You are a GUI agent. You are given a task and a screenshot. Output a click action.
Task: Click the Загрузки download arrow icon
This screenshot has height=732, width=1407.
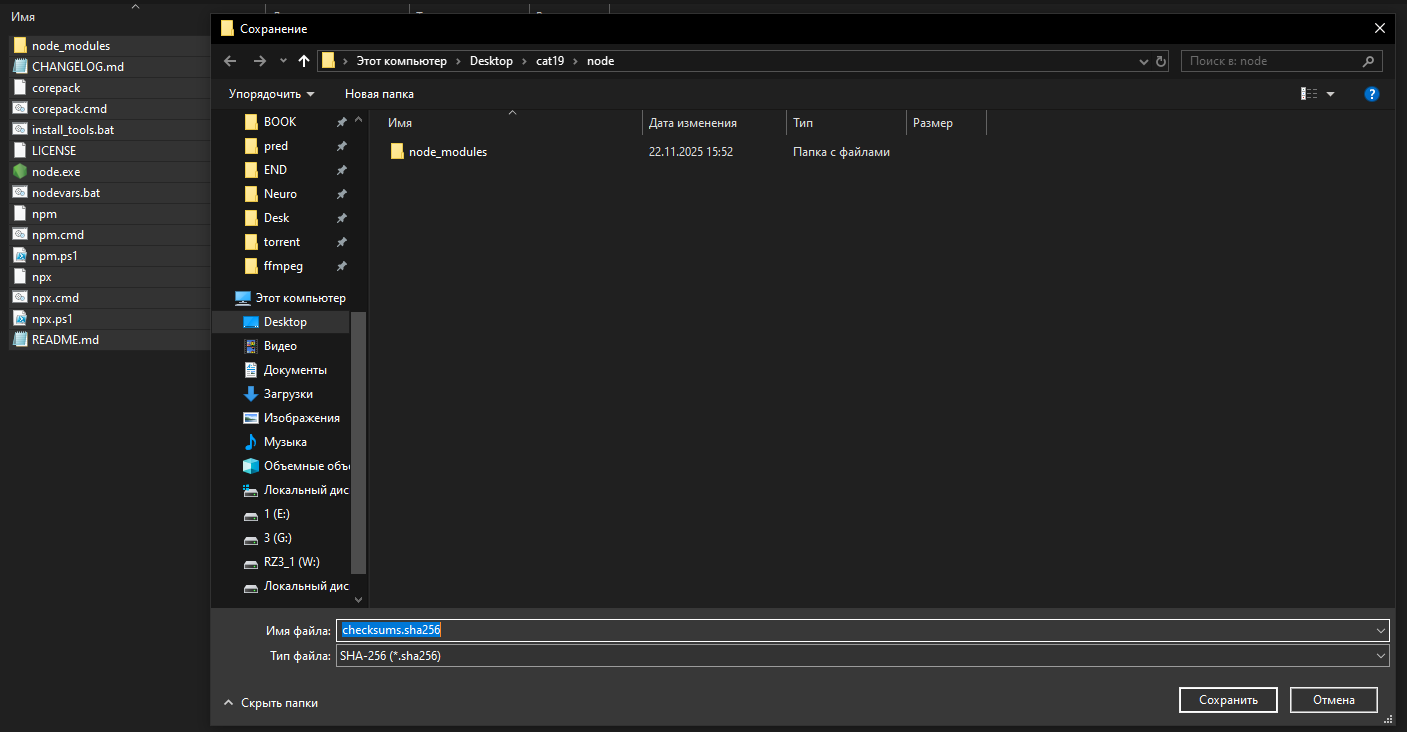(x=252, y=394)
